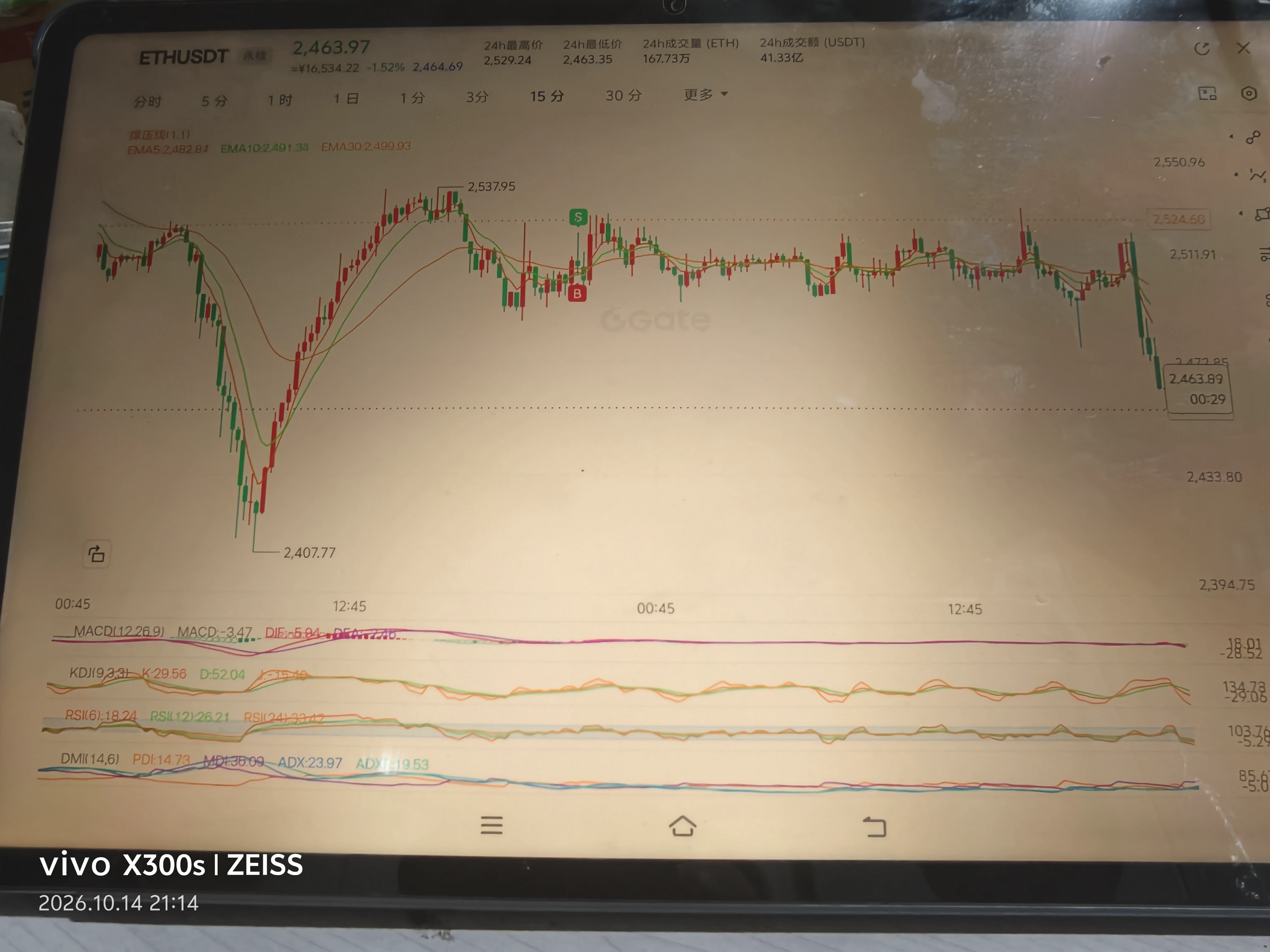Viewport: 1270px width, 952px height.
Task: Switch to the 分时 timeframe
Action: (x=148, y=101)
